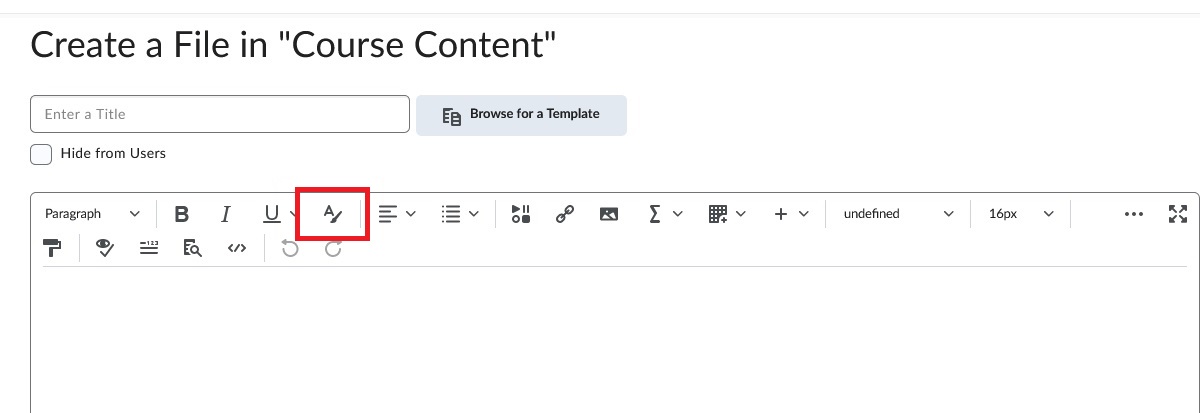The height and width of the screenshot is (413, 1200).
Task: Select the Format Painter tool
Action: click(x=52, y=249)
